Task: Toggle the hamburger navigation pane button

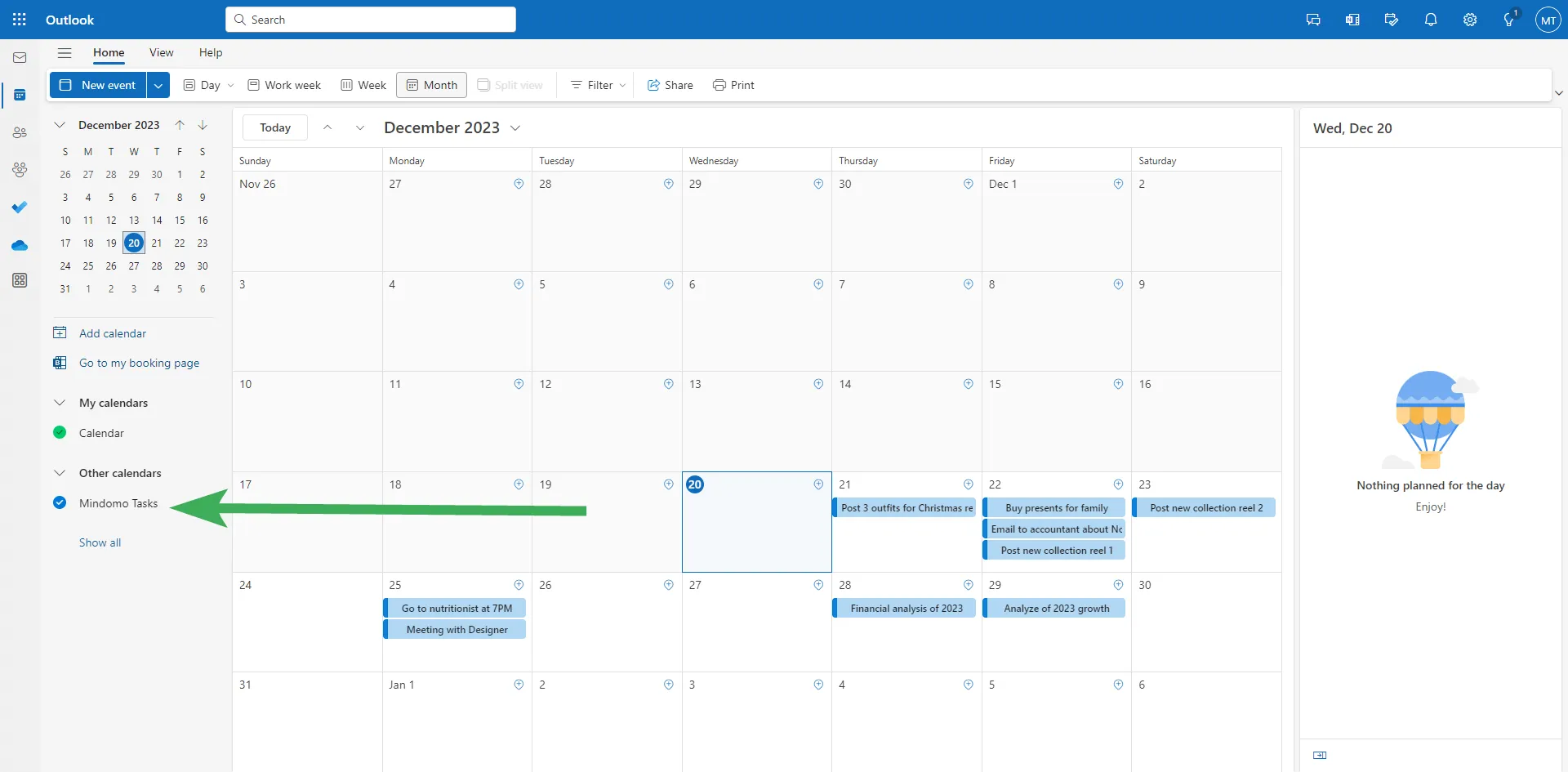Action: (x=65, y=53)
